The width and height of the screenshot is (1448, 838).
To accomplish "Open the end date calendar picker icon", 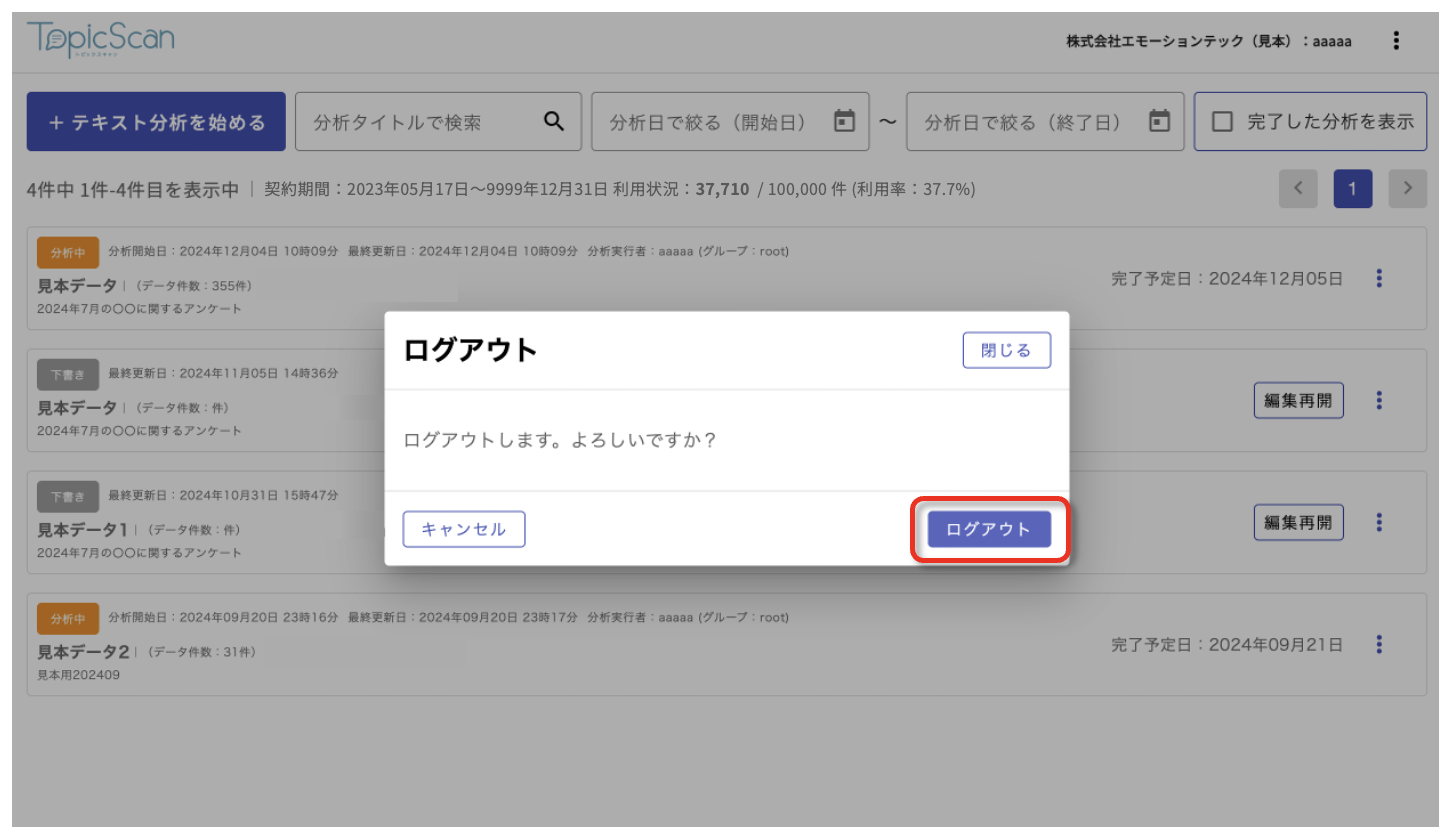I will coord(1159,120).
